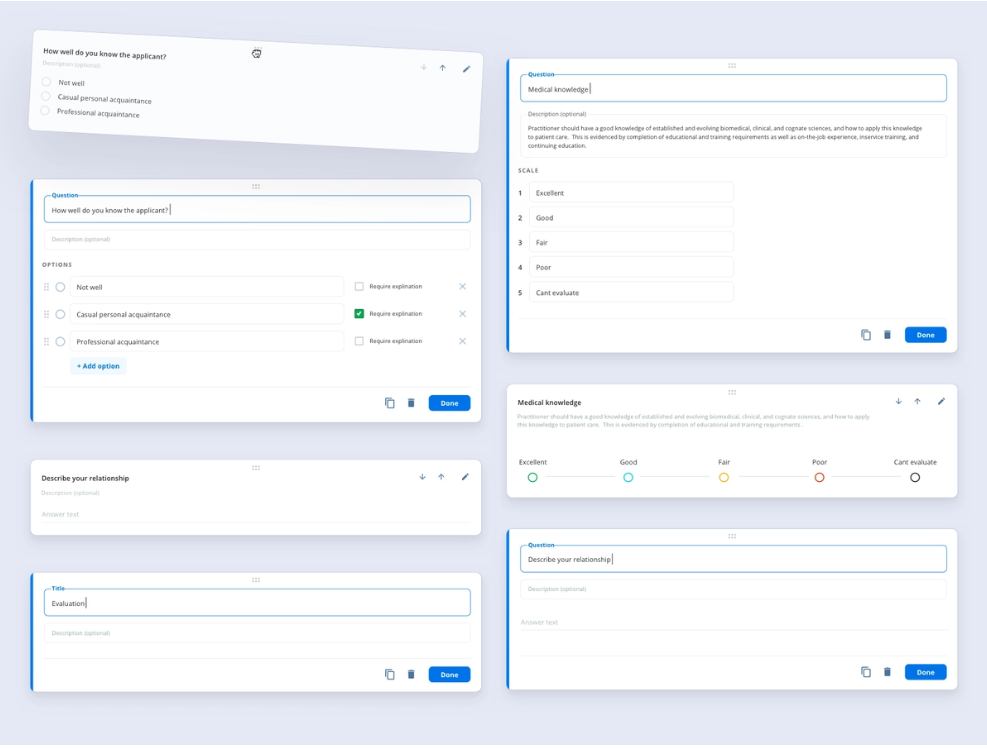
Task: Click description field in relationship editor
Action: 733,589
